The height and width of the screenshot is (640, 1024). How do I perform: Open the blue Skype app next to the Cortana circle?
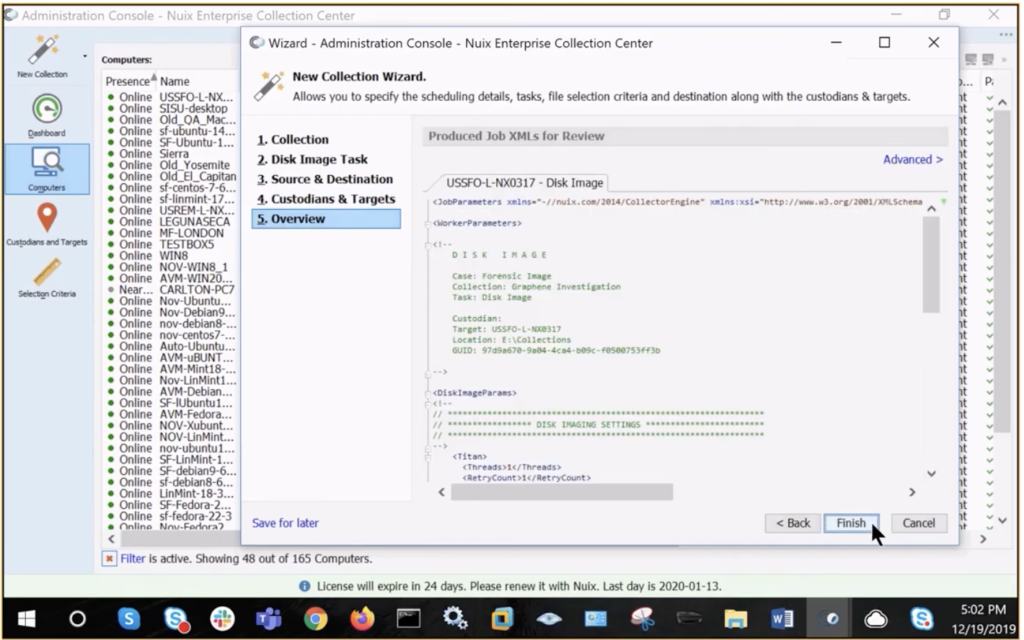(129, 618)
